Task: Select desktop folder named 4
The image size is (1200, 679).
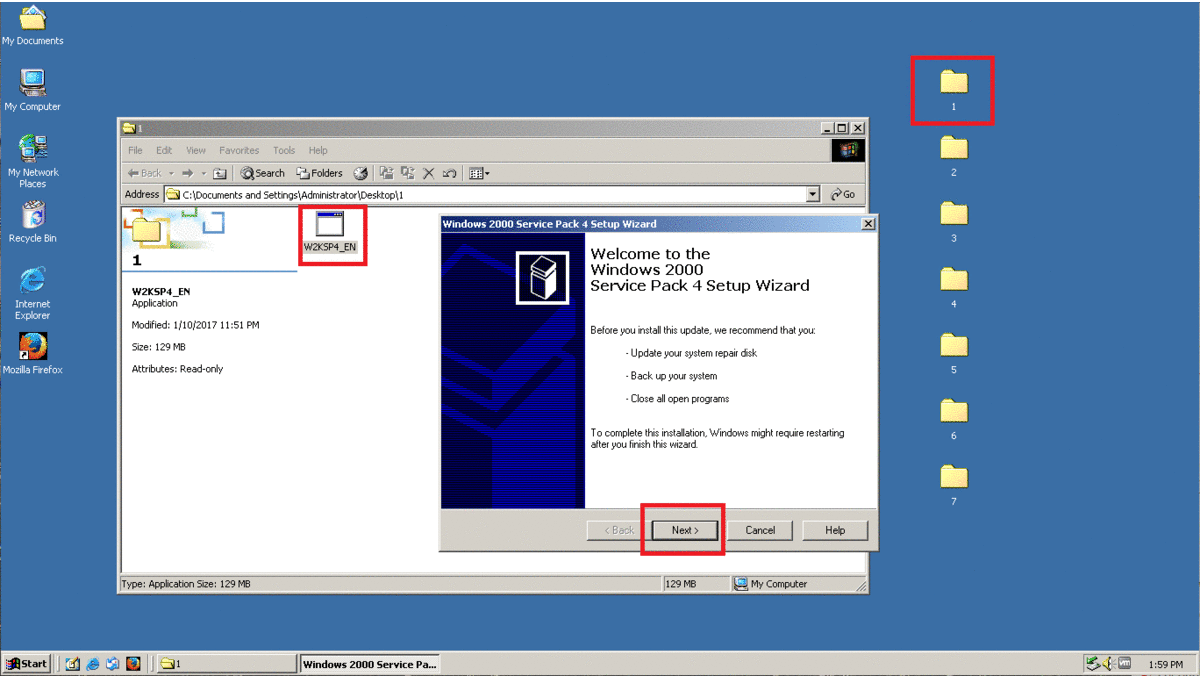Action: click(x=954, y=287)
